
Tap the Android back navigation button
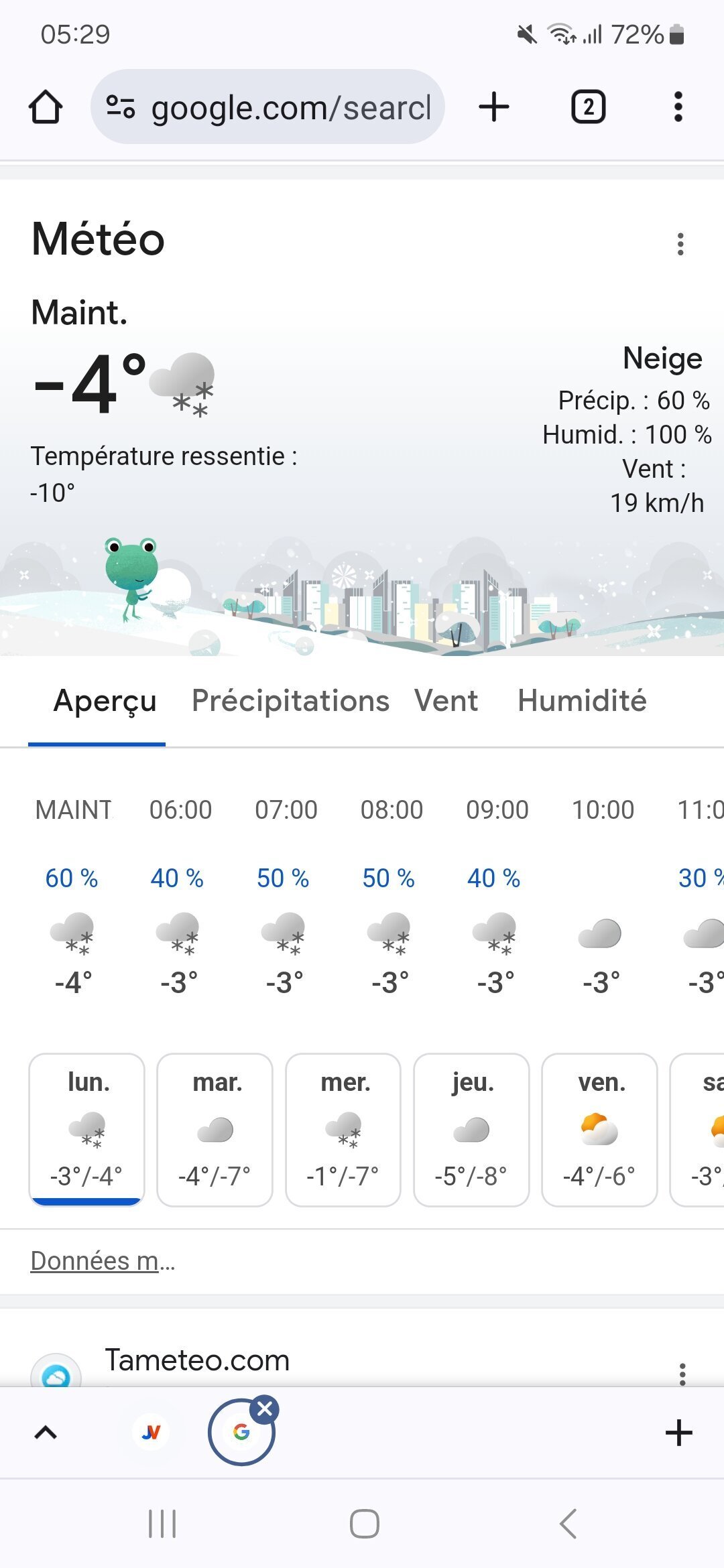(568, 1524)
